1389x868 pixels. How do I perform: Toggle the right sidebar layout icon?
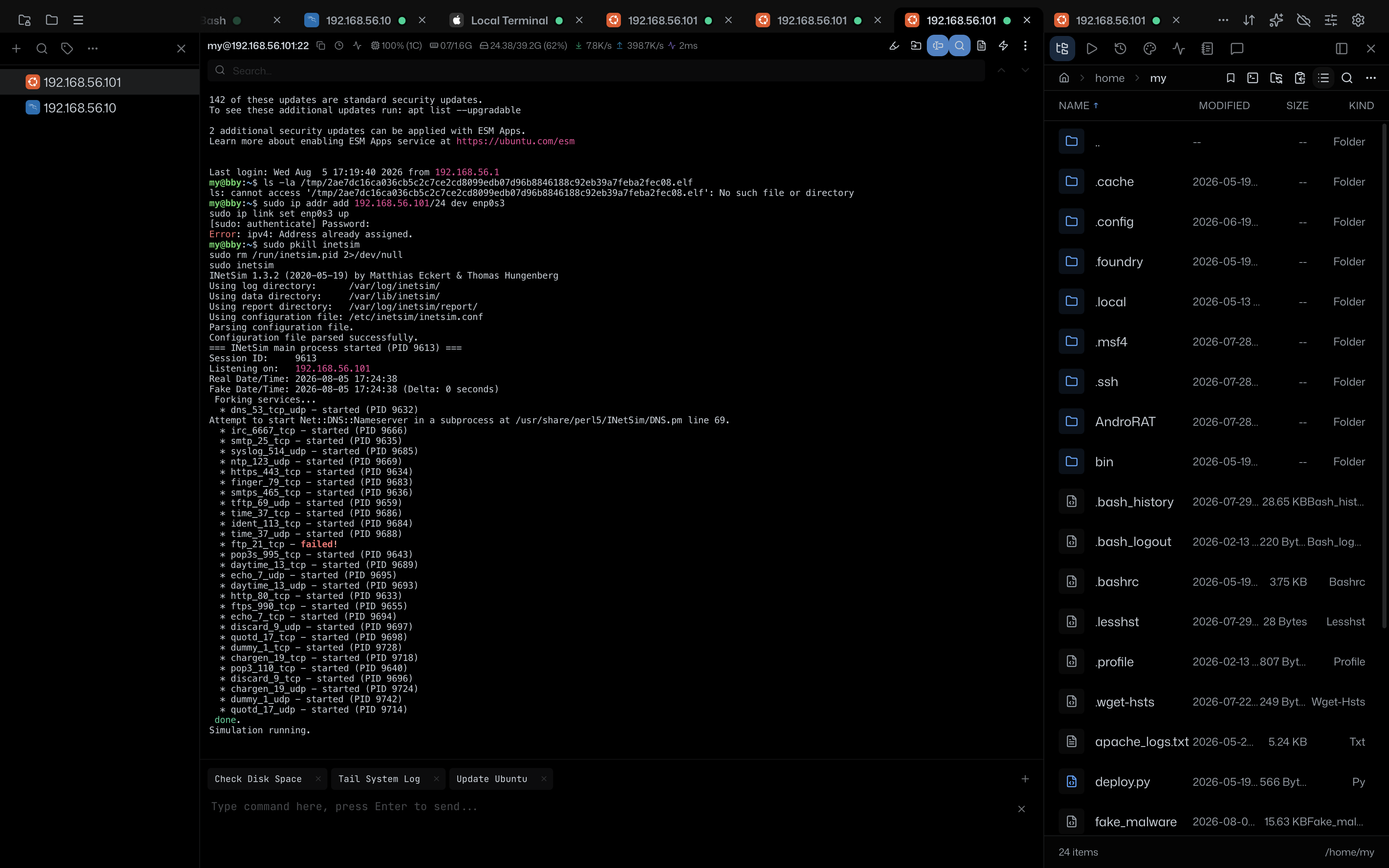tap(1341, 49)
